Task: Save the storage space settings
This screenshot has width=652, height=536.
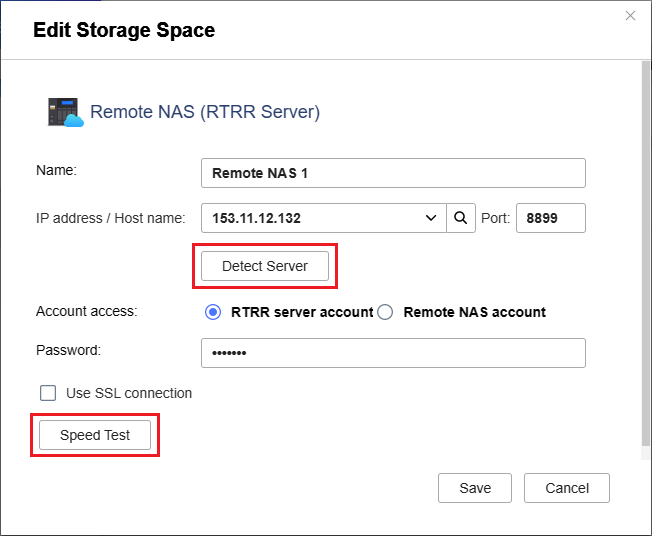Action: click(x=475, y=488)
